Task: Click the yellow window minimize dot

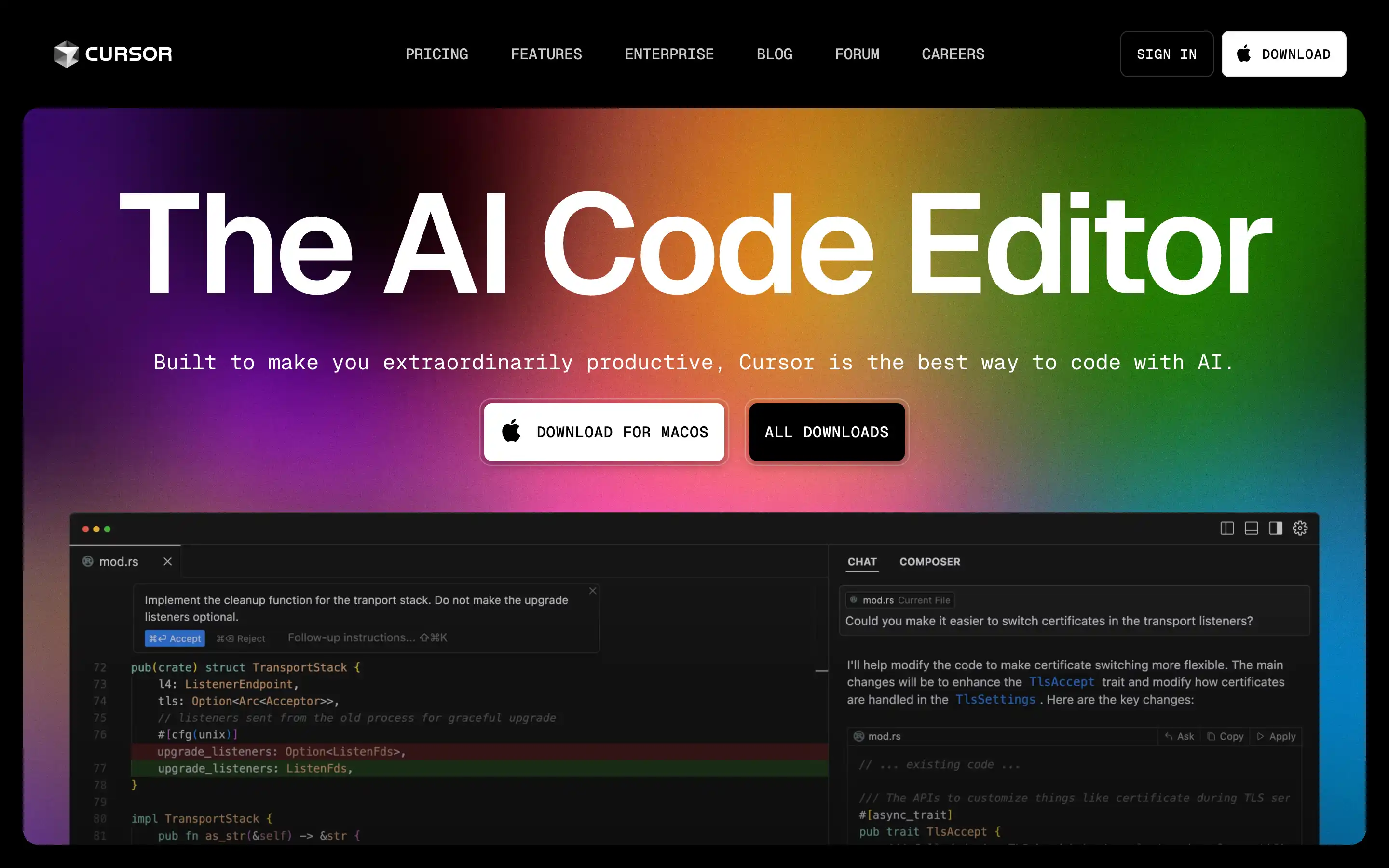Action: tap(96, 529)
